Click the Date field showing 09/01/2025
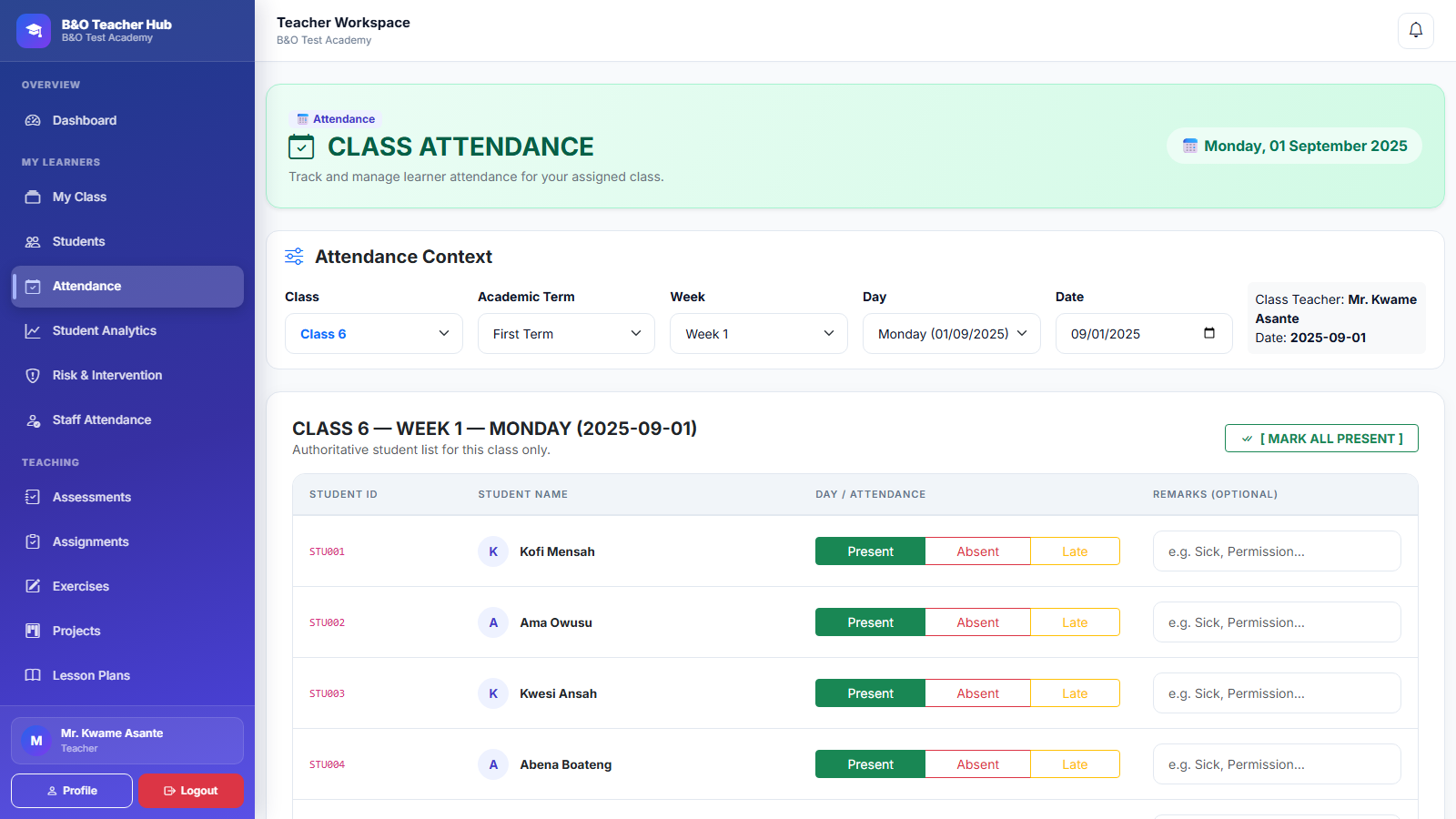 pos(1144,334)
